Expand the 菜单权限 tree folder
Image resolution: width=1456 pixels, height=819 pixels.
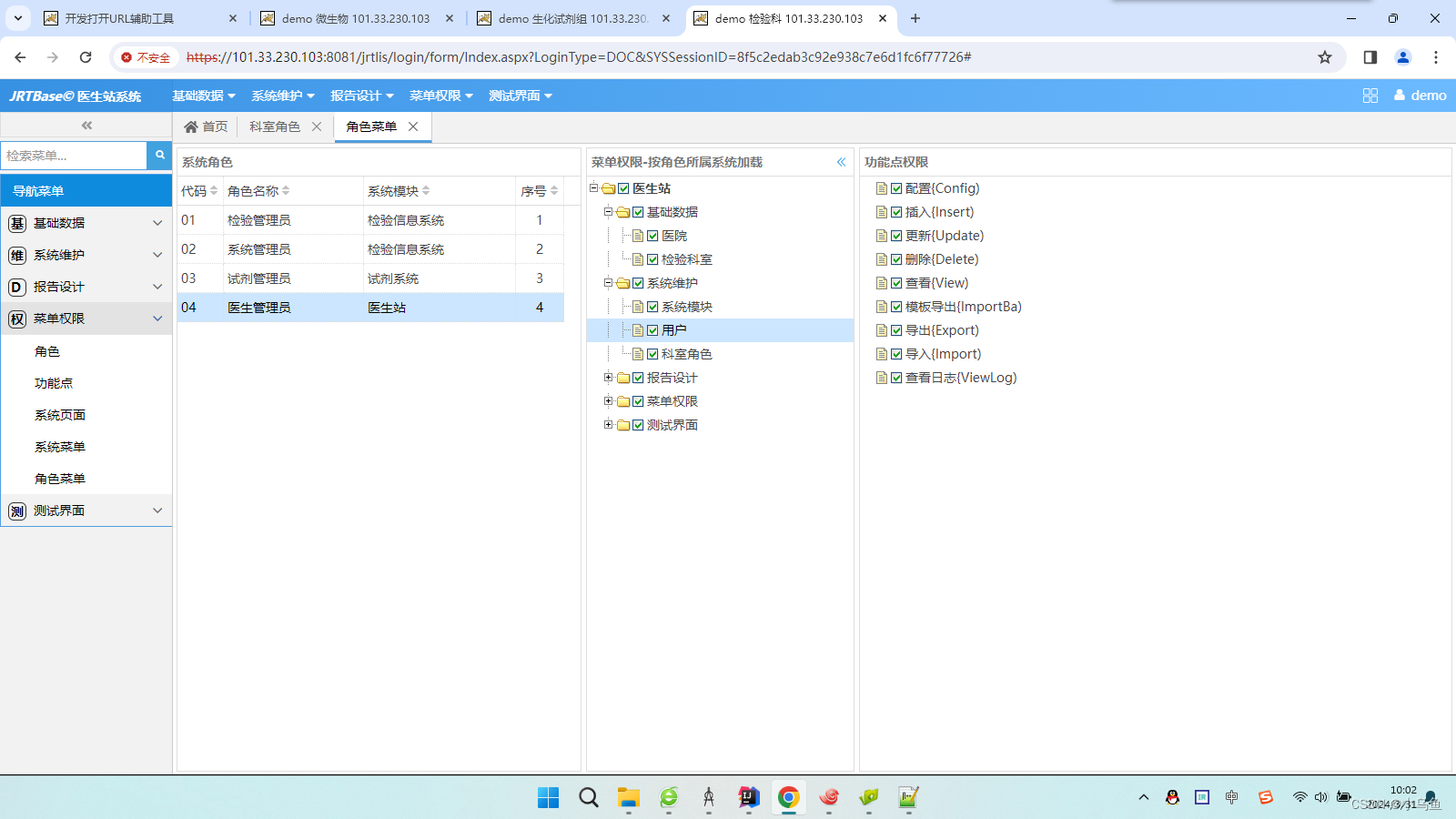coord(608,400)
